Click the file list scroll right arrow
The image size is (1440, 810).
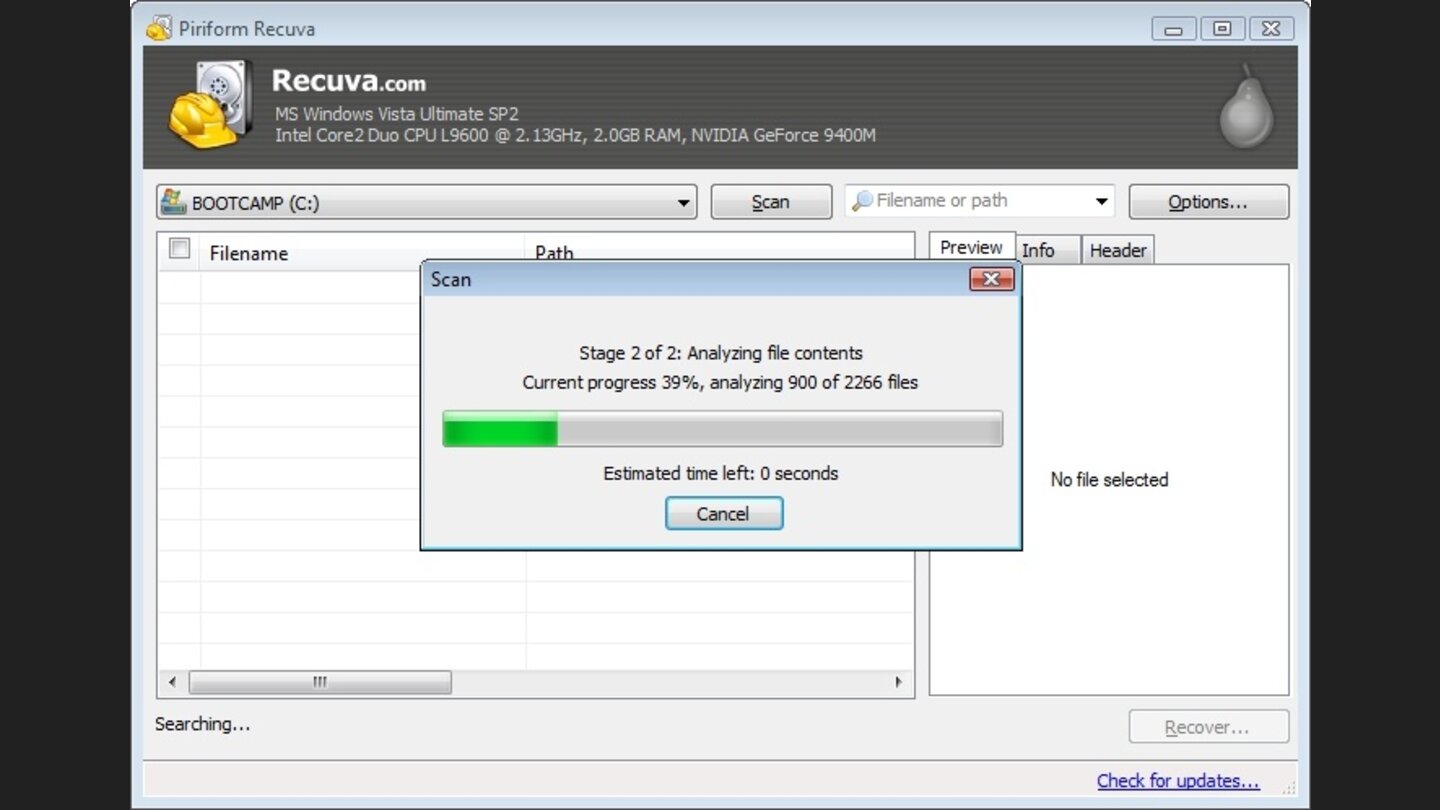(898, 682)
